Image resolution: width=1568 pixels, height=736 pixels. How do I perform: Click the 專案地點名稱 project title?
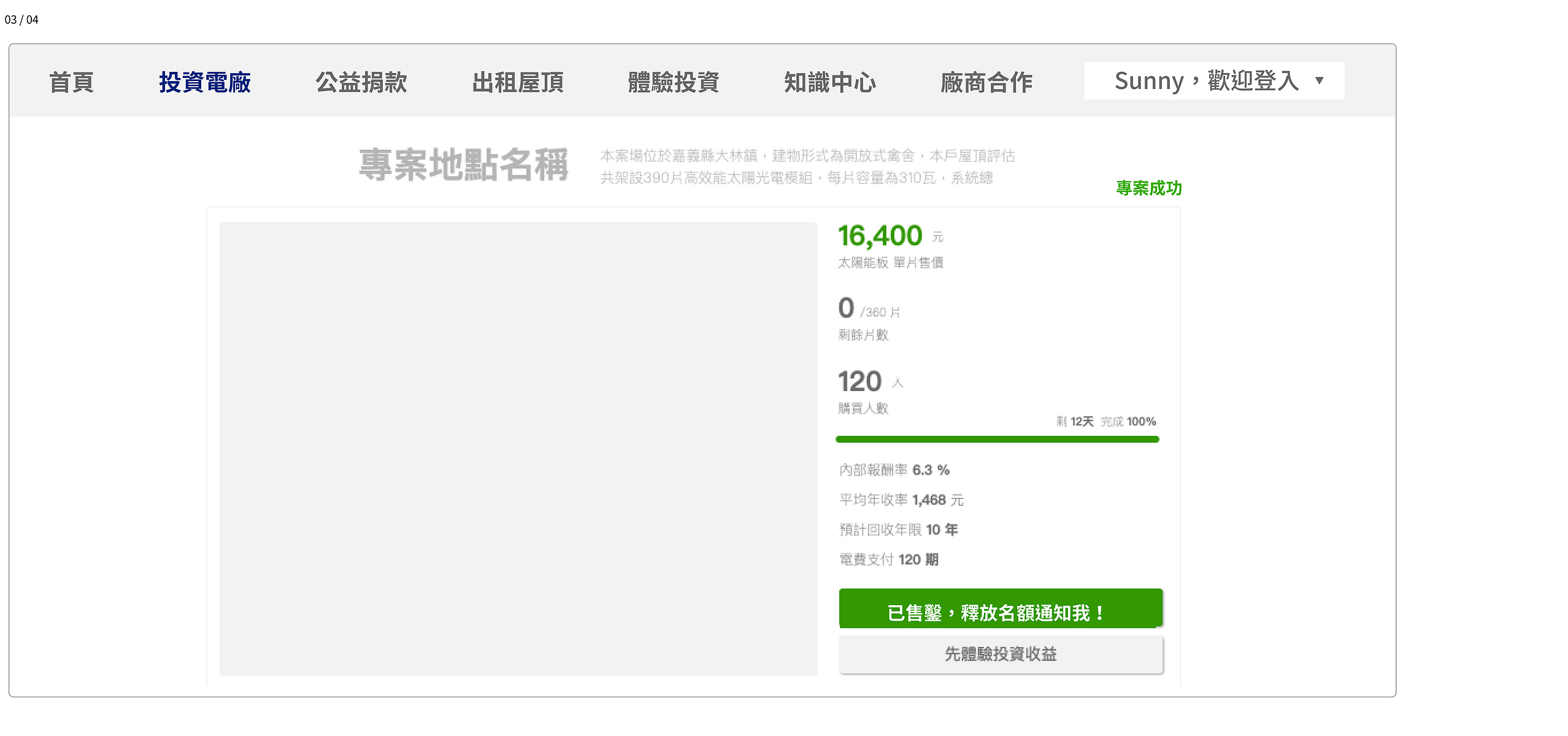tap(464, 165)
